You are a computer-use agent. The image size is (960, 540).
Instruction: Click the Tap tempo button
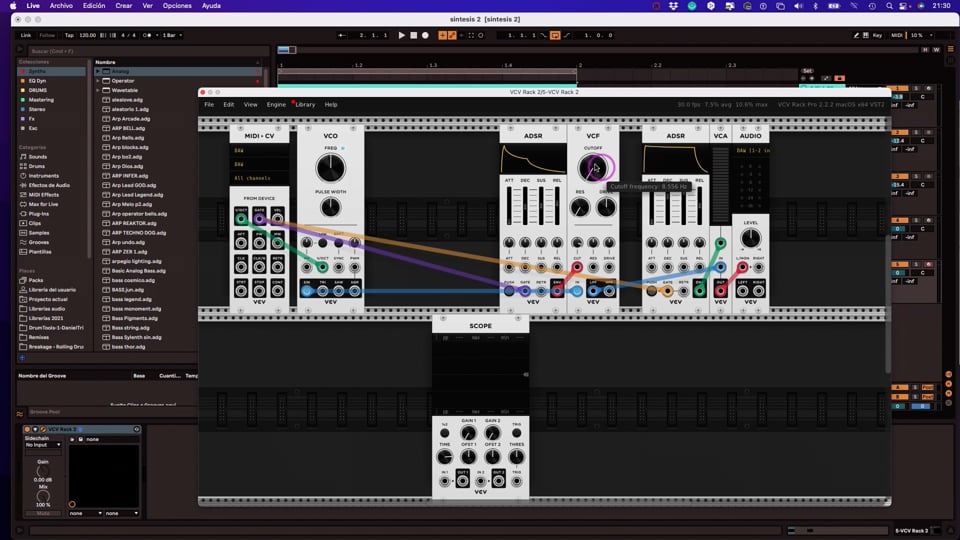tap(69, 36)
